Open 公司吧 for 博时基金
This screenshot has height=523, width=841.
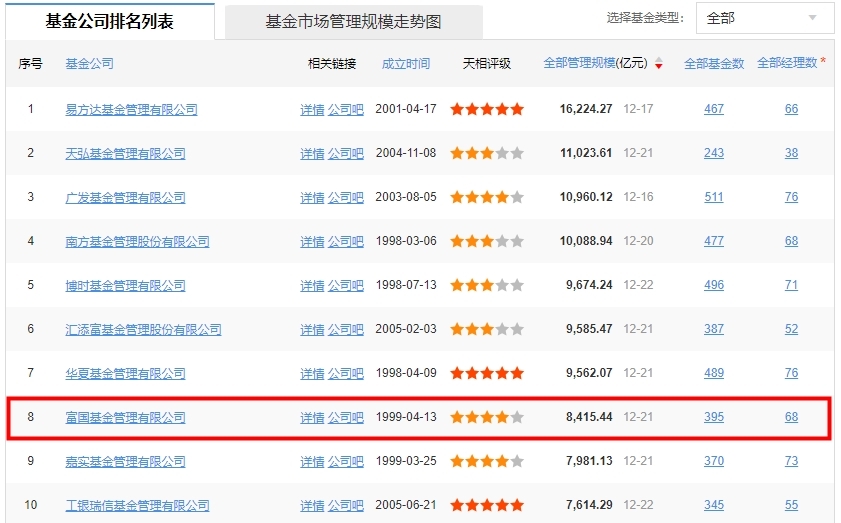346,285
